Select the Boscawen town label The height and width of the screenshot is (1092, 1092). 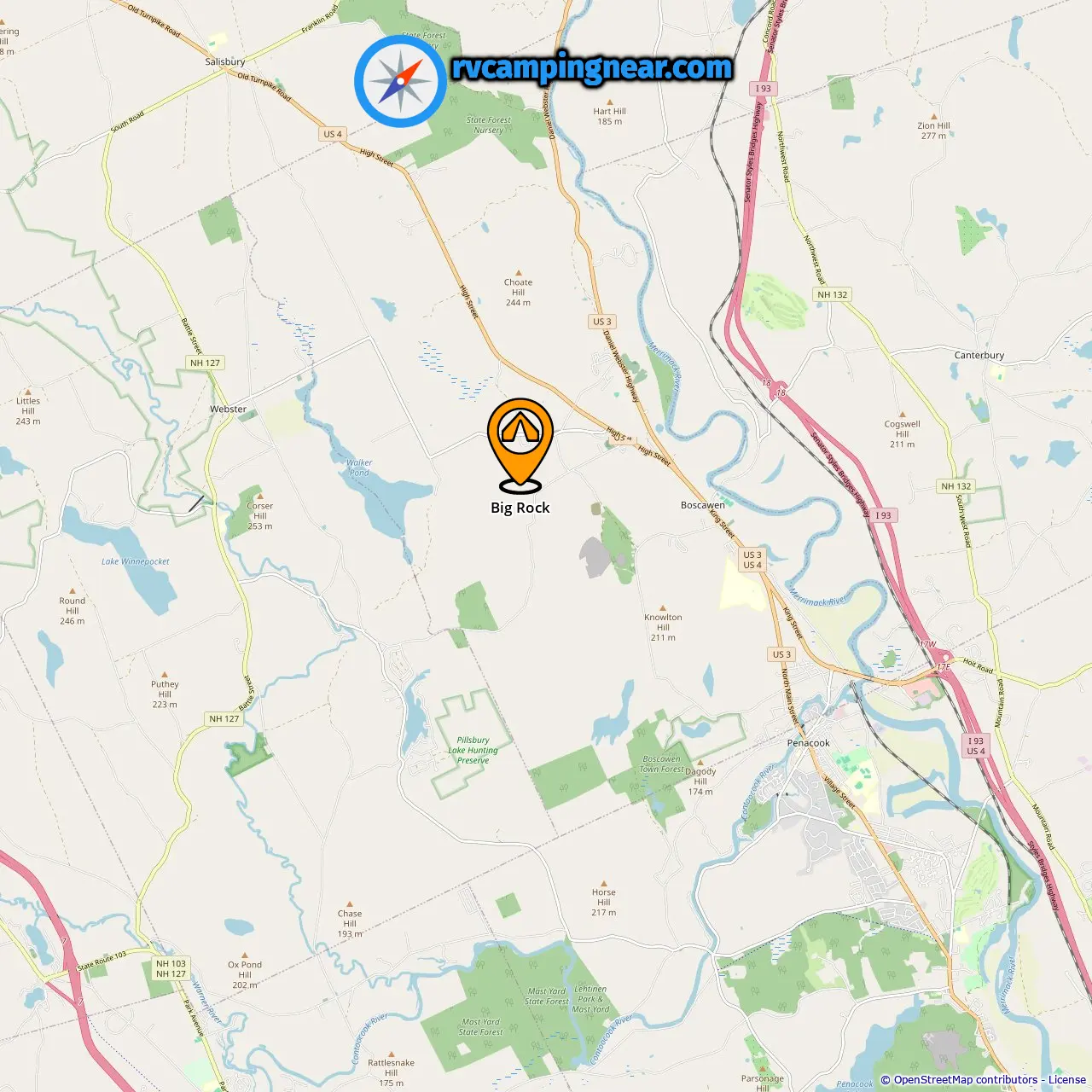[x=703, y=505]
